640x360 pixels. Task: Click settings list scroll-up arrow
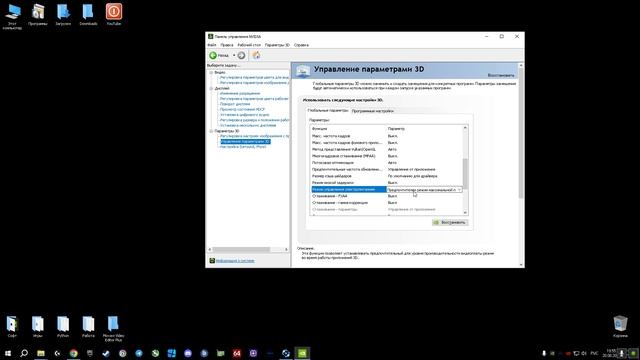pyautogui.click(x=465, y=128)
